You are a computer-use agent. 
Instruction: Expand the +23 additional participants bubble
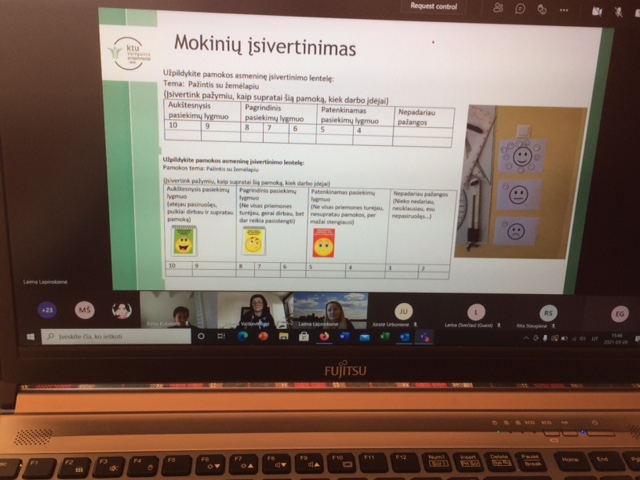[x=48, y=310]
